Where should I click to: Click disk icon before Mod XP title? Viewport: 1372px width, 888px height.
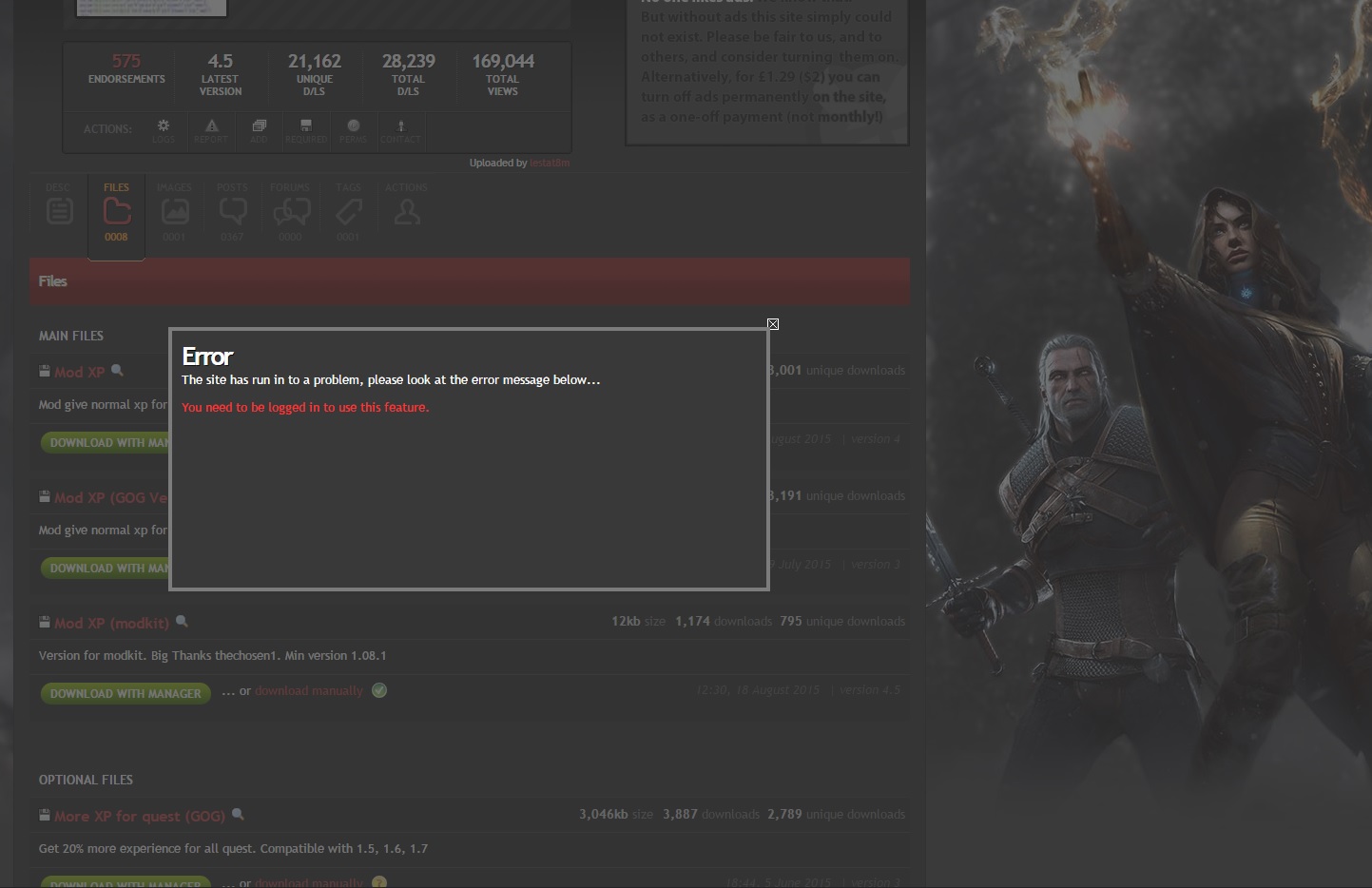tap(45, 371)
